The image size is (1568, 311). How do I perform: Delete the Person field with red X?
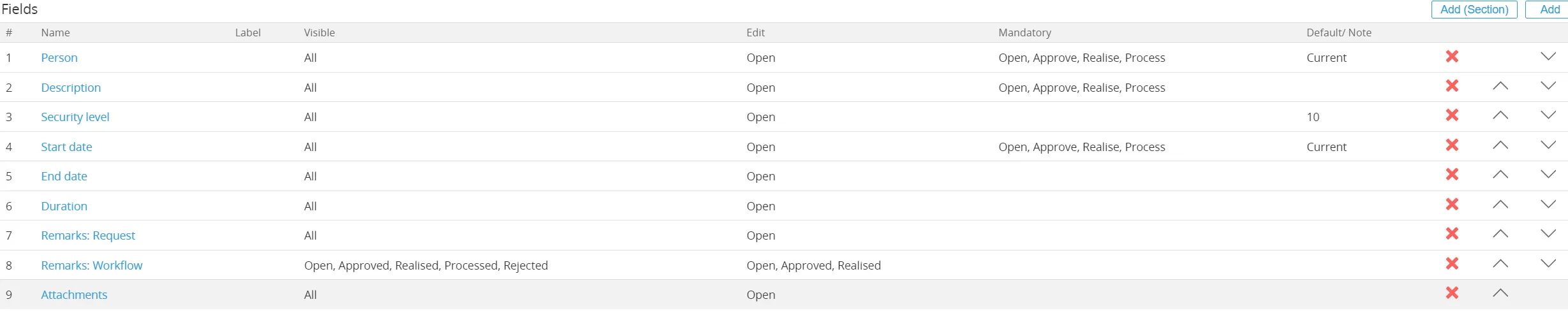click(x=1452, y=57)
